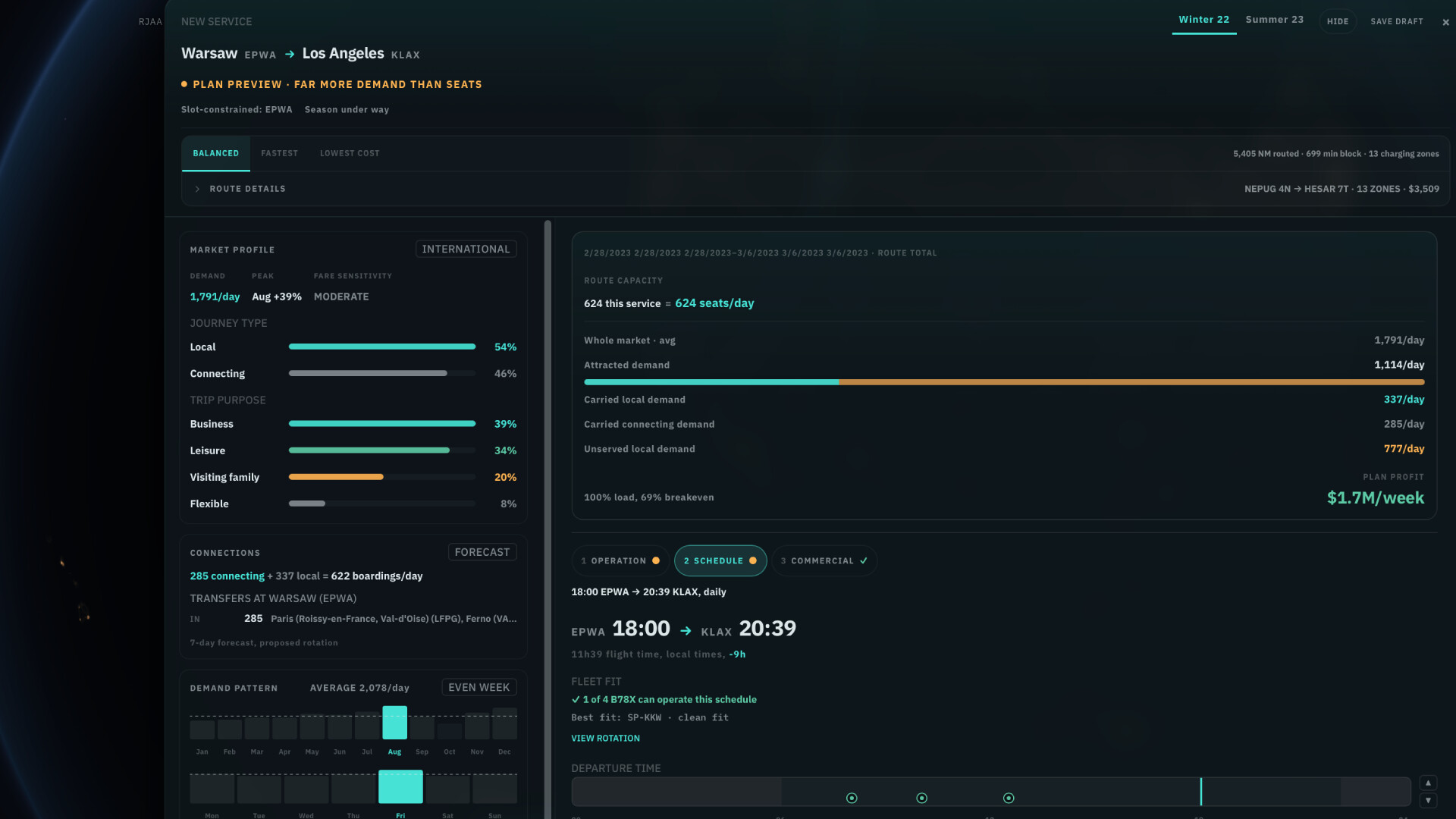
Task: Select the Aug bar in demand pattern
Action: 395,723
